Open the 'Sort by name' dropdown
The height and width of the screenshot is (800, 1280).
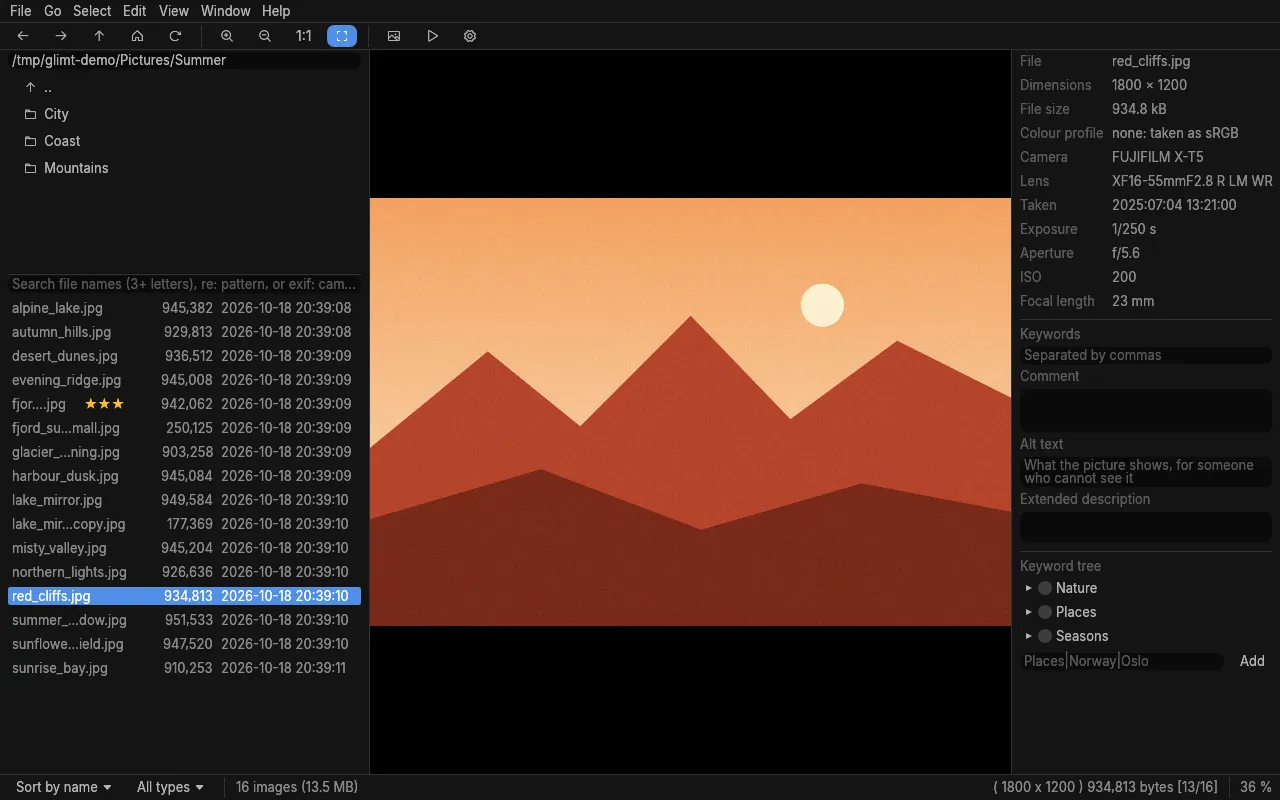point(63,787)
